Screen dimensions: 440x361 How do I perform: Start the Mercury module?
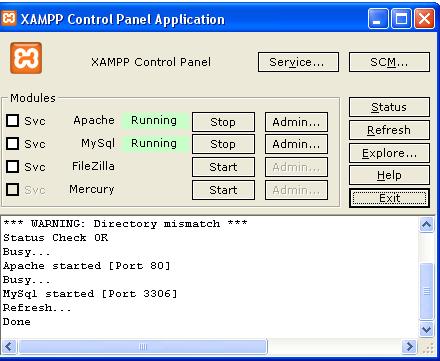[223, 190]
